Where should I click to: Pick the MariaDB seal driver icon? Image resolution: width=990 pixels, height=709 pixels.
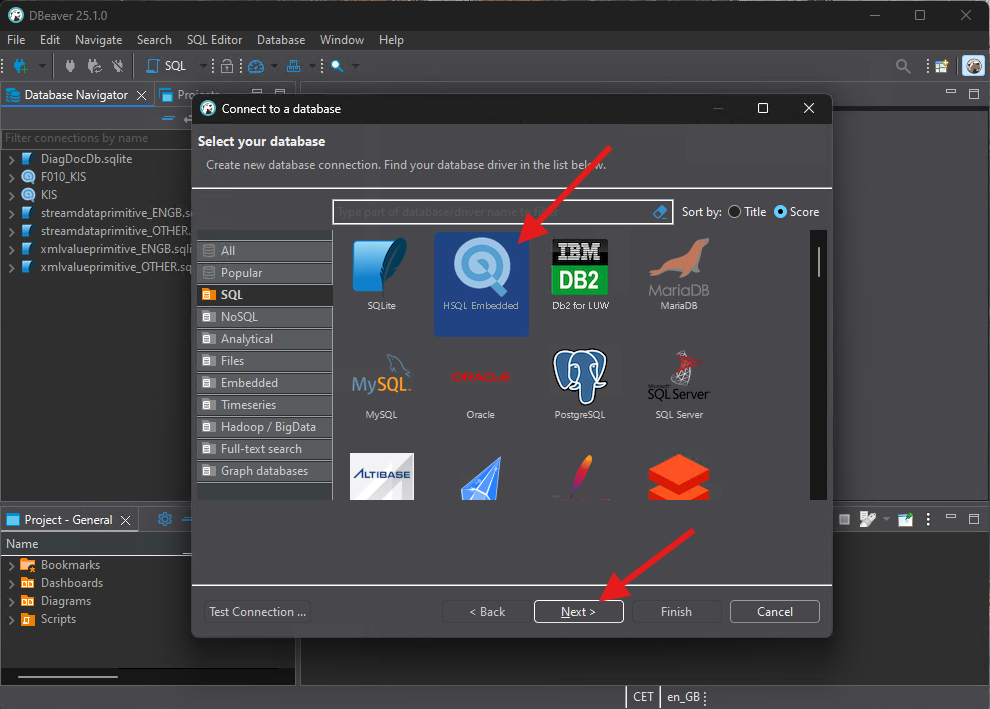click(679, 266)
